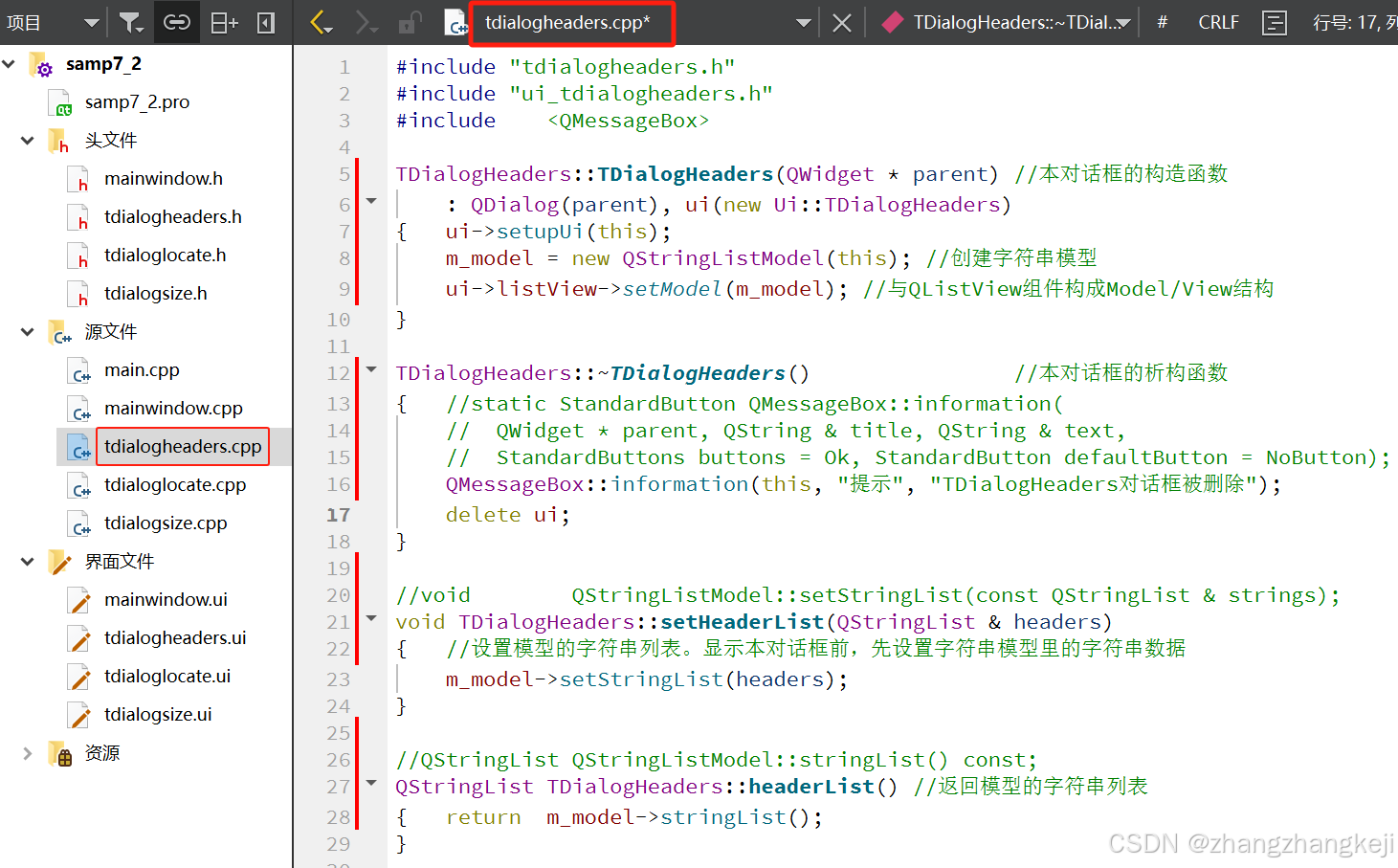Fold setHeaderList function at line 21

tap(371, 618)
